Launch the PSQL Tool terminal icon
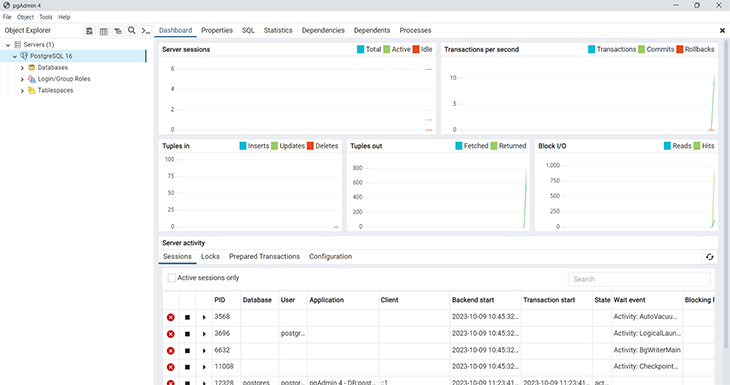Screen dimensions: 730x385 click(x=146, y=31)
